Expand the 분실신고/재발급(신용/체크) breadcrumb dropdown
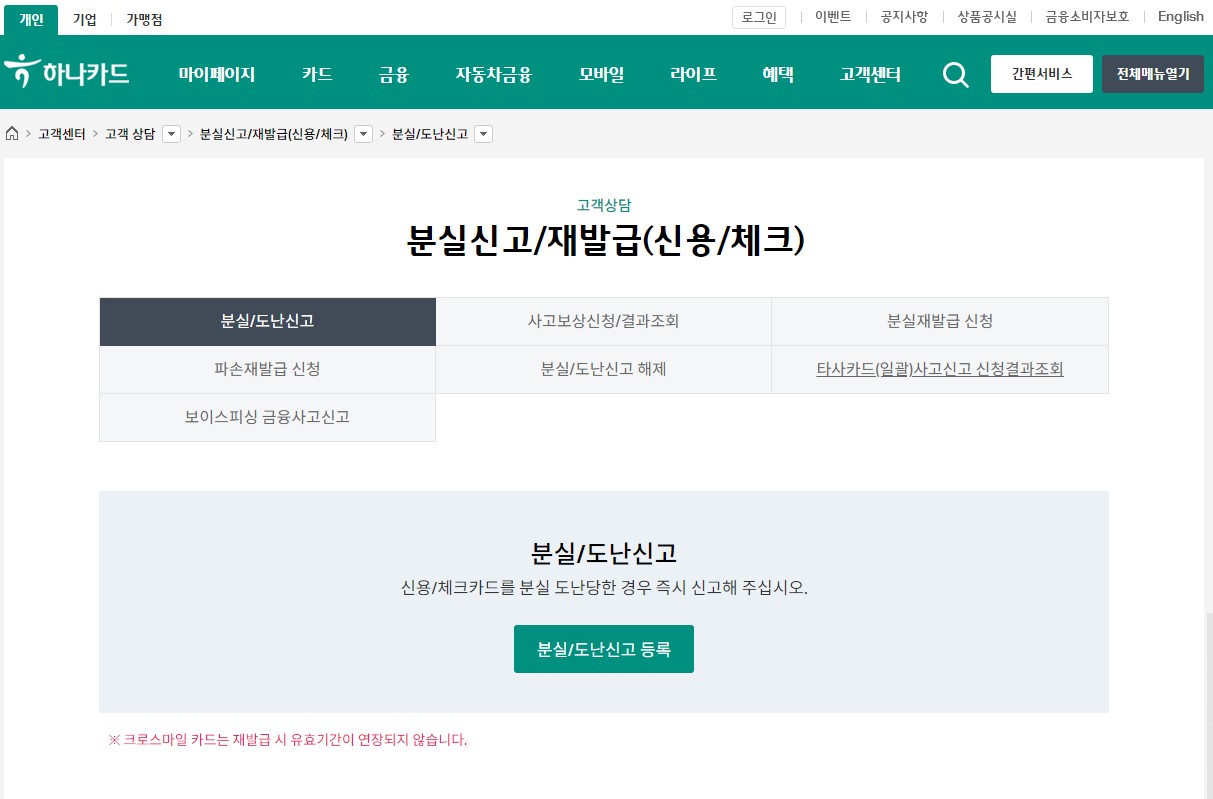Screen dimensions: 1213x799 click(x=363, y=133)
